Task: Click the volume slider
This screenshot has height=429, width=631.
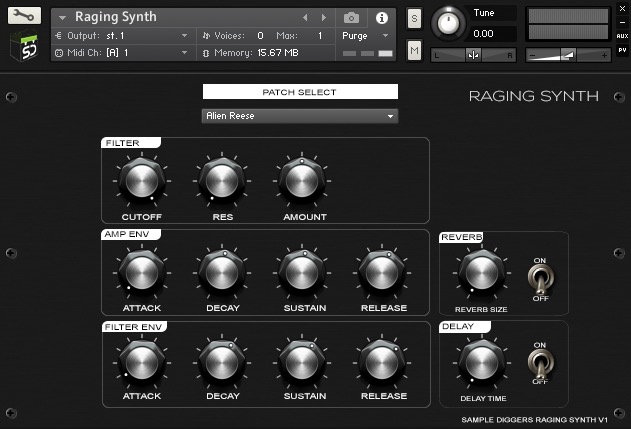Action: coord(568,55)
